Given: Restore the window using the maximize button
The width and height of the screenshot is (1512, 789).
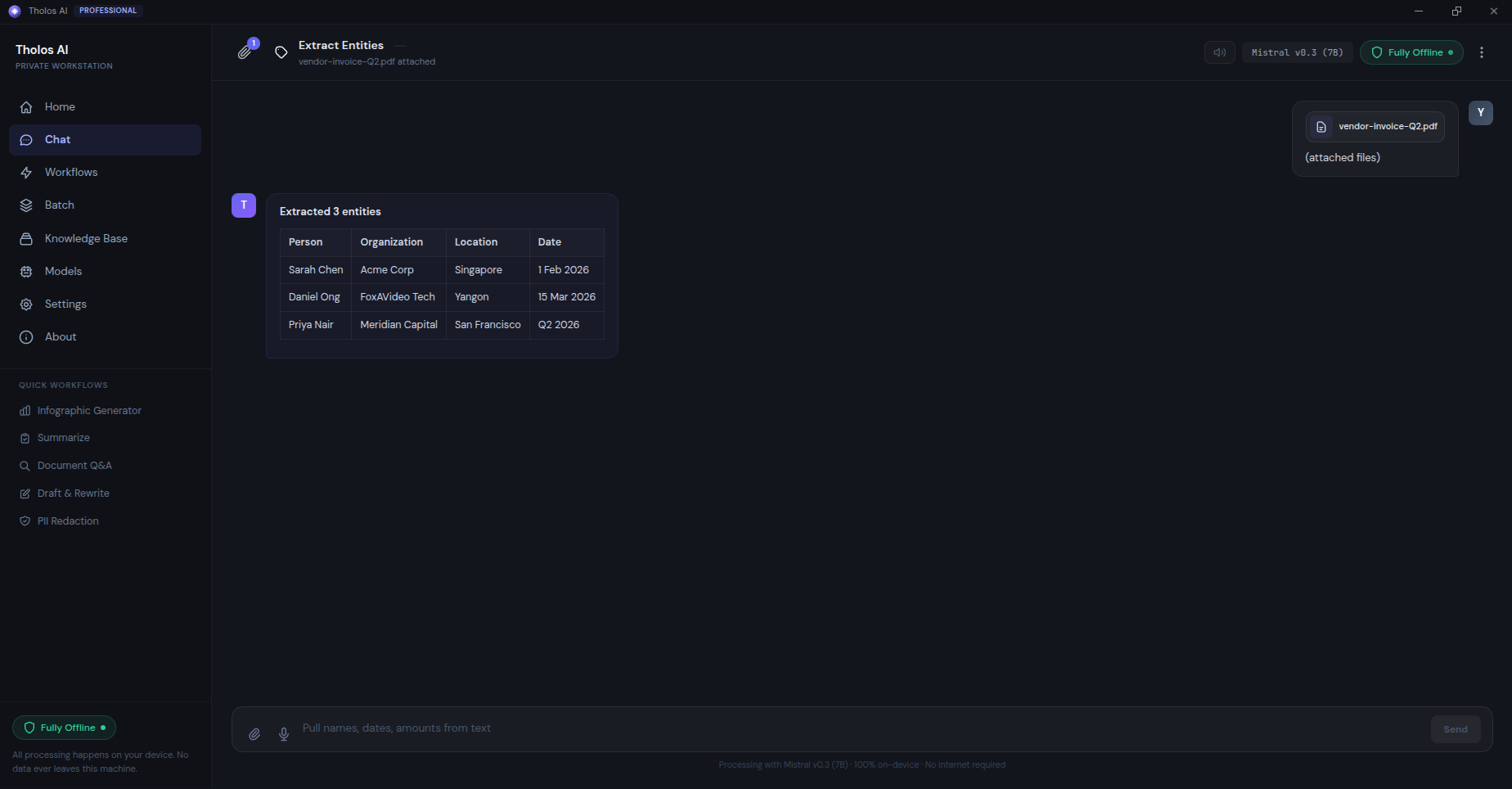Looking at the screenshot, I should pyautogui.click(x=1456, y=11).
